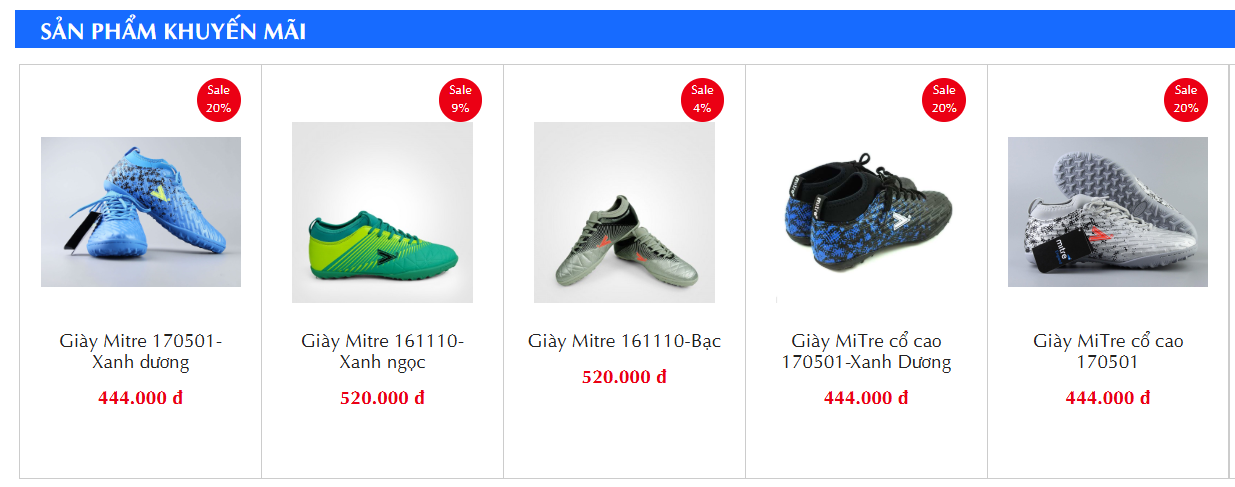Open Giày Mitre 161110-Xanh ngọc product link

point(382,352)
